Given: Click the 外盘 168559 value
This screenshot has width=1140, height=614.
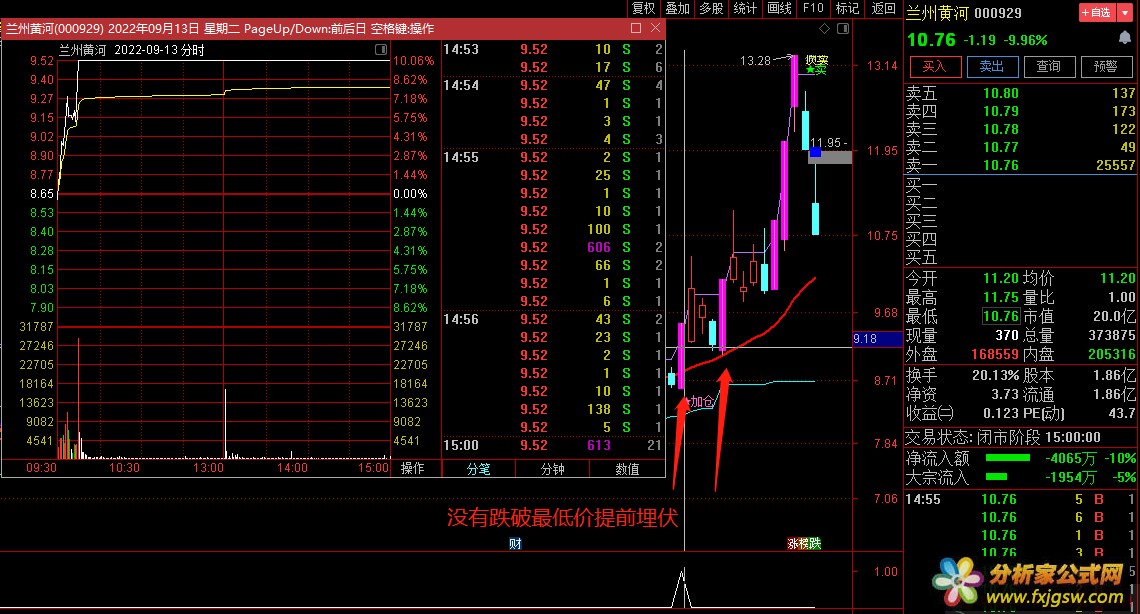Looking at the screenshot, I should [x=995, y=354].
